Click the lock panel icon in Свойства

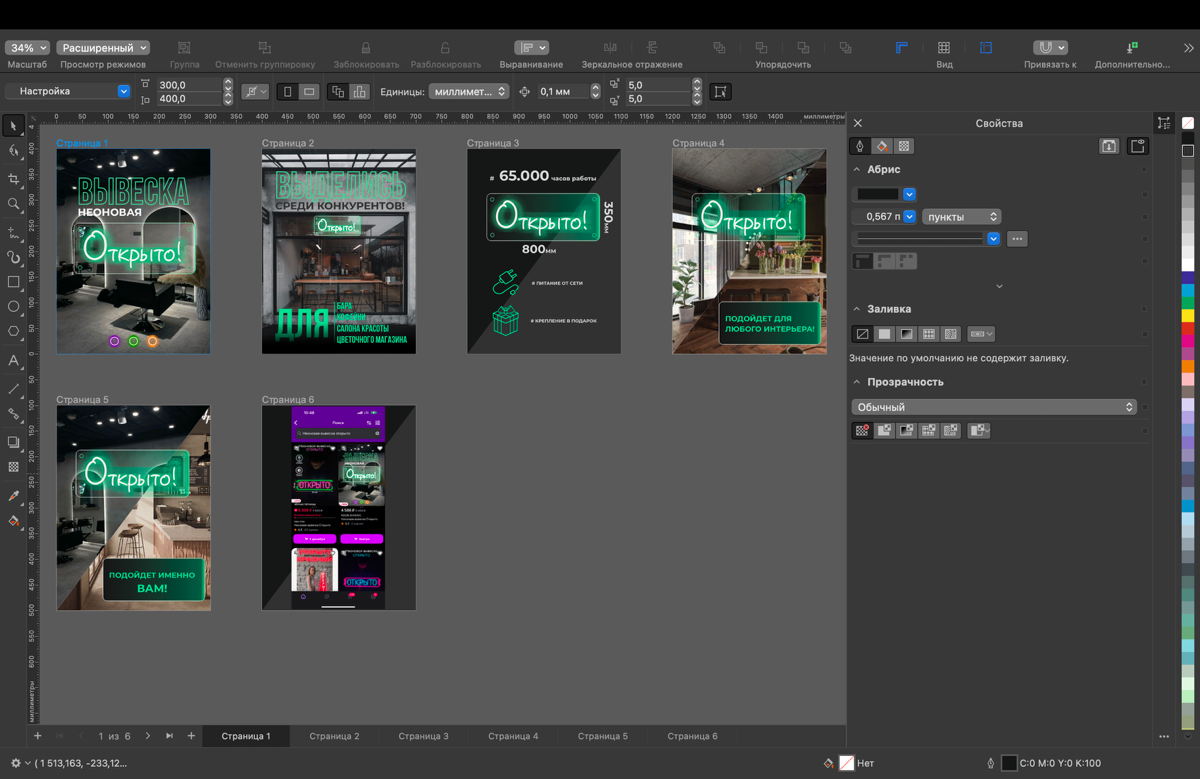click(x=1137, y=146)
